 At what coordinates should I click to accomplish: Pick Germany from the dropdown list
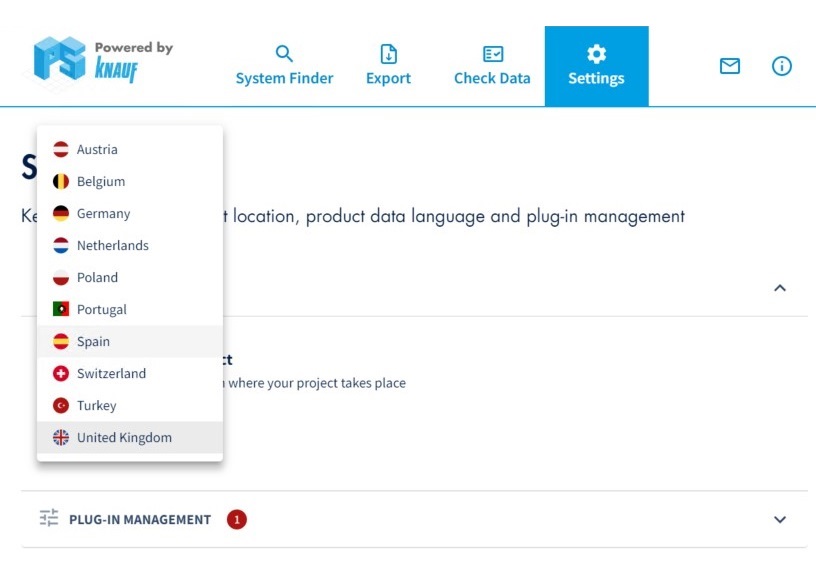coord(103,214)
